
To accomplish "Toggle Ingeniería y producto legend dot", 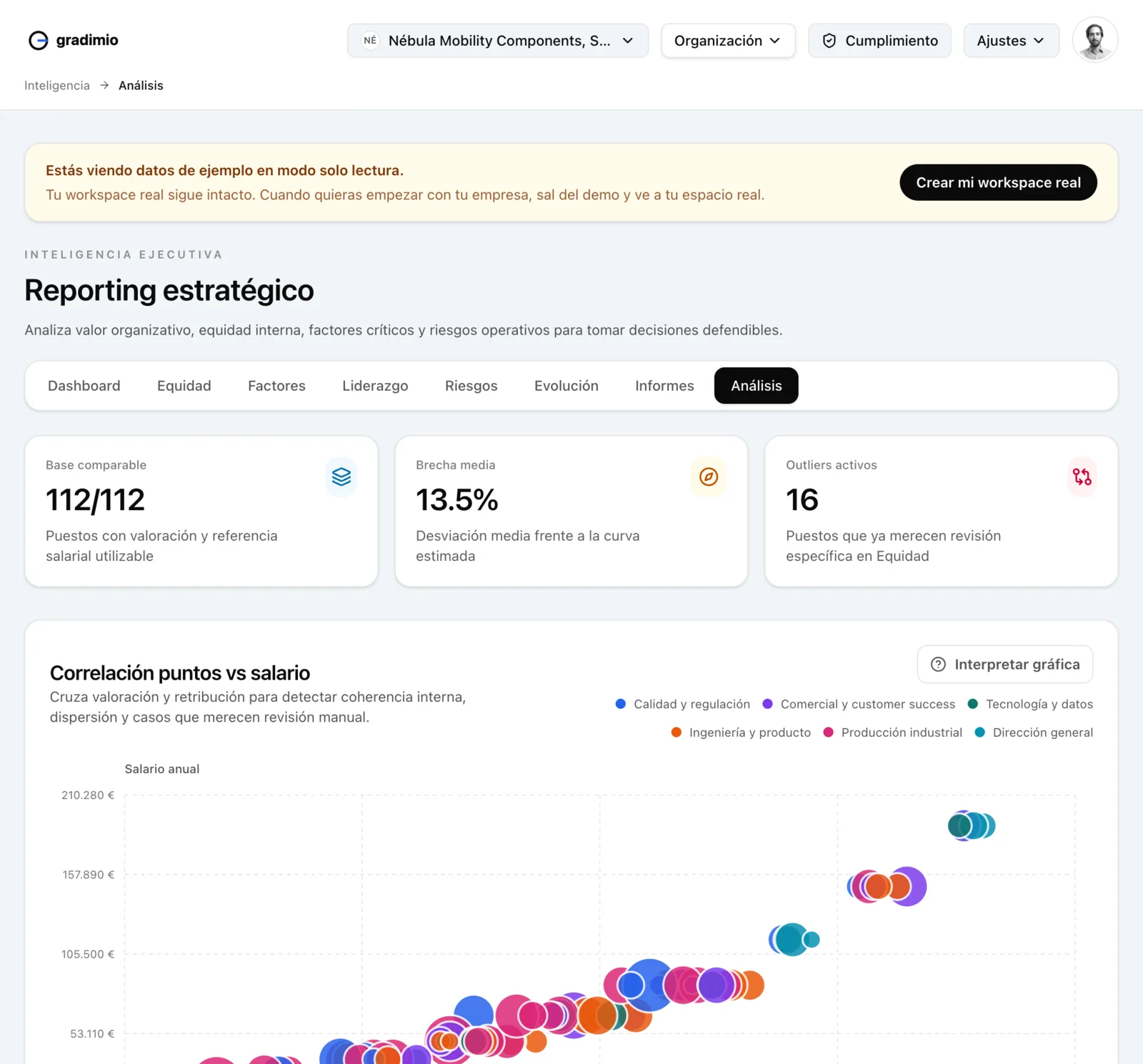I will [x=676, y=732].
